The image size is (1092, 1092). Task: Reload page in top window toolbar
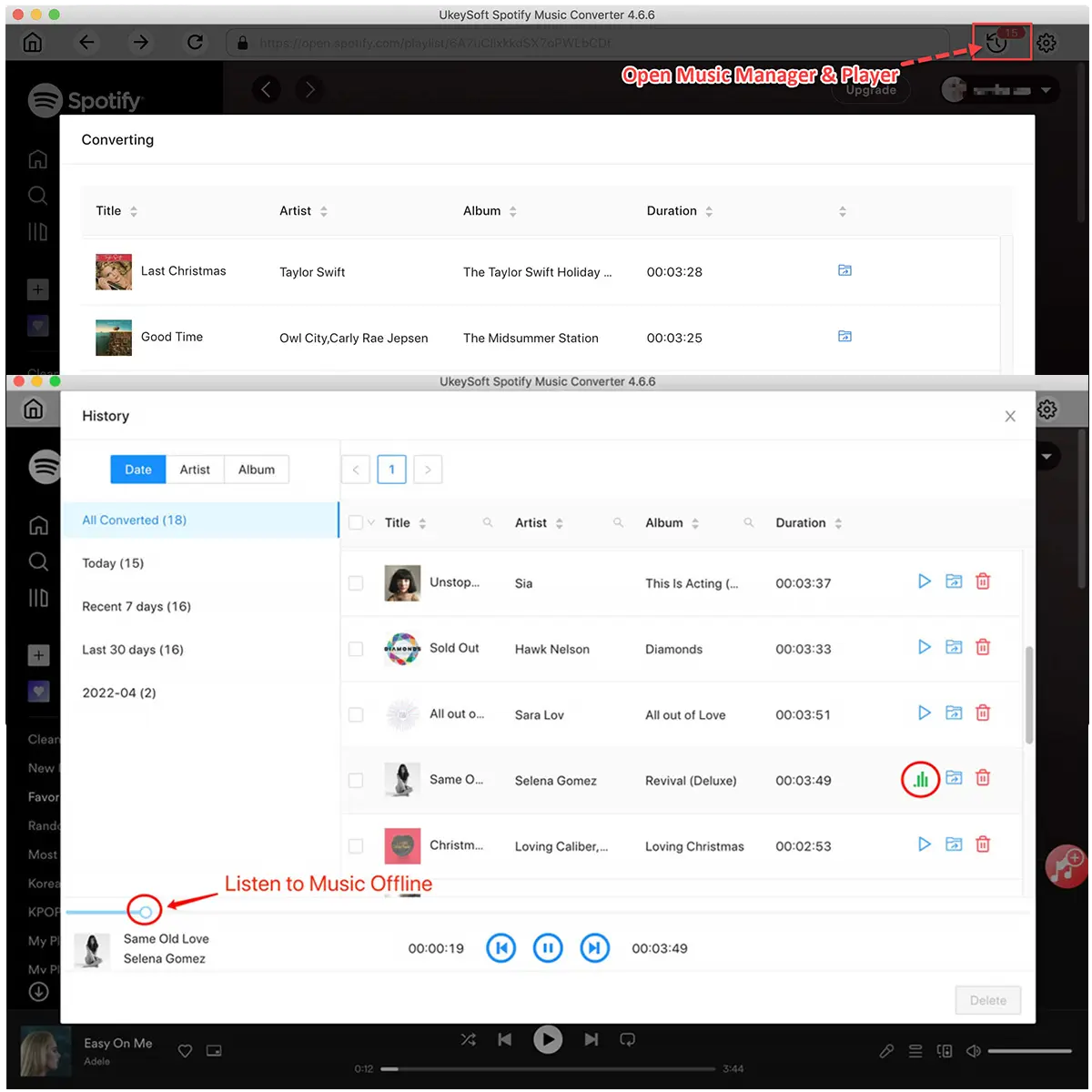pos(195,43)
